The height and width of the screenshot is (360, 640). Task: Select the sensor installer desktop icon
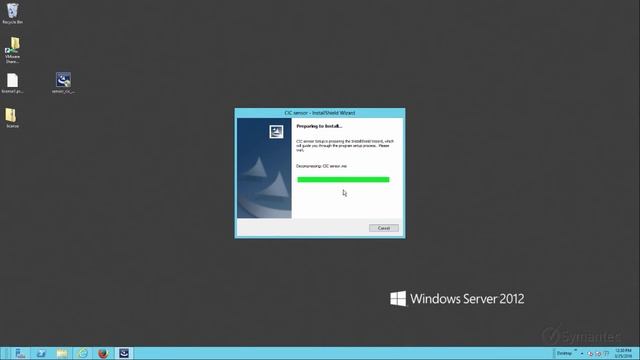click(63, 83)
